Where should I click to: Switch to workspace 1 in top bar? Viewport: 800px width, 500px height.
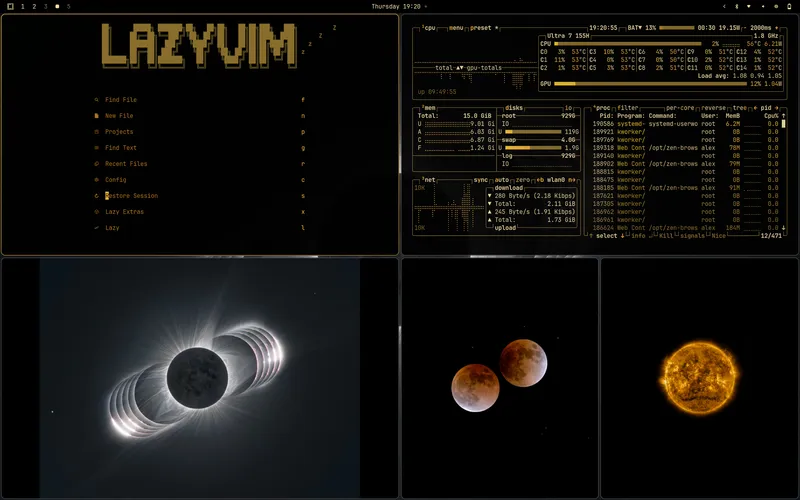(x=22, y=7)
